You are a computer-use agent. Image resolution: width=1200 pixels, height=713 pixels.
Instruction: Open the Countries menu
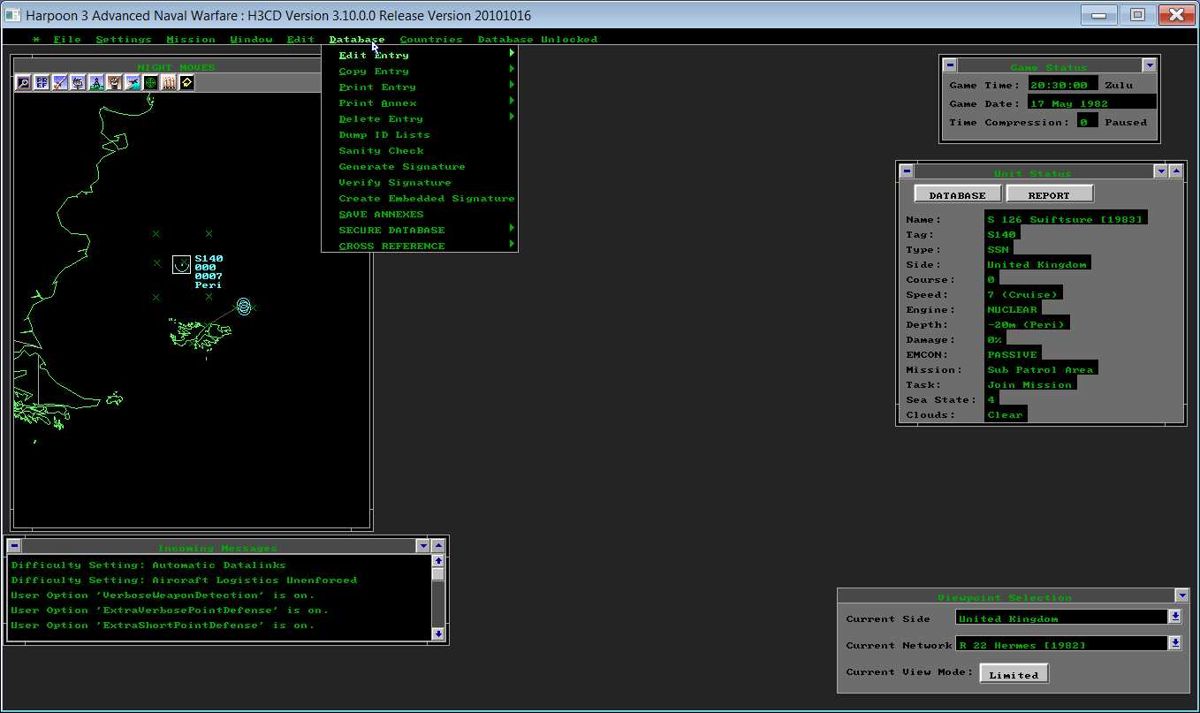(x=431, y=39)
